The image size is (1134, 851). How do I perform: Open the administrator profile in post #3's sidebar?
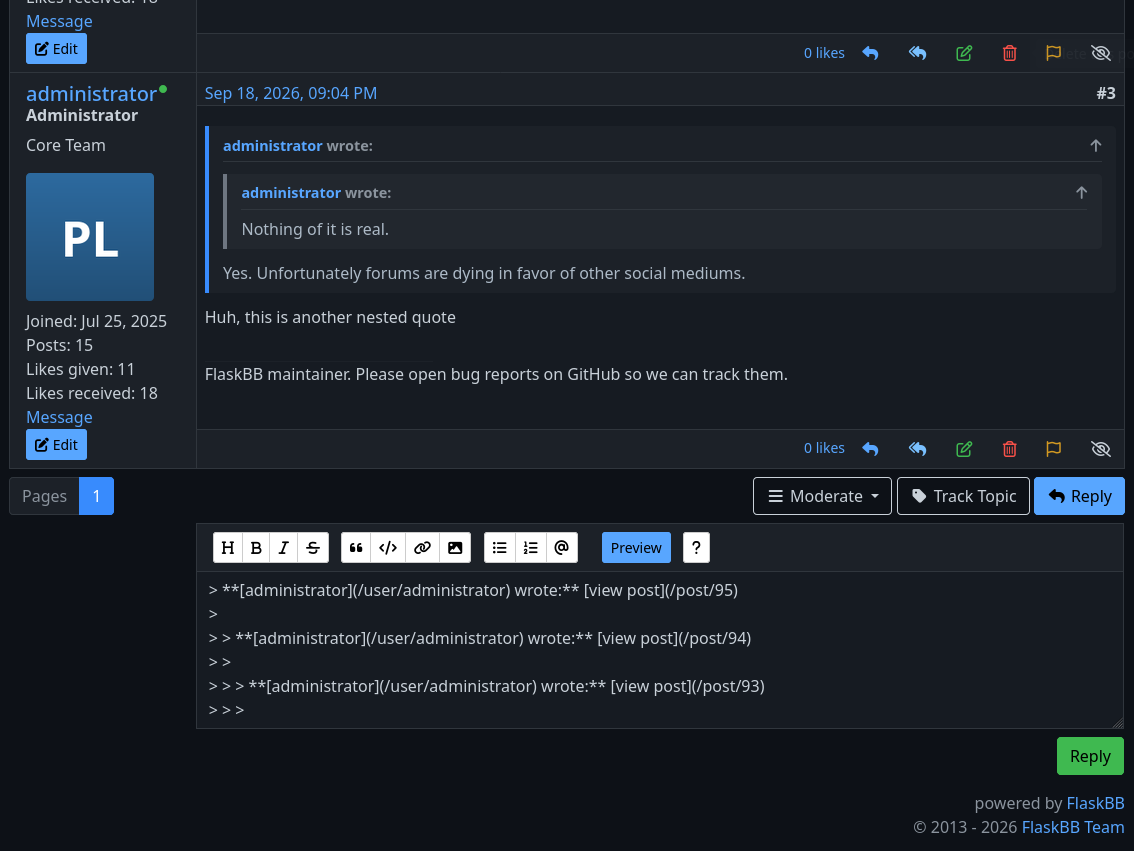coord(91,93)
